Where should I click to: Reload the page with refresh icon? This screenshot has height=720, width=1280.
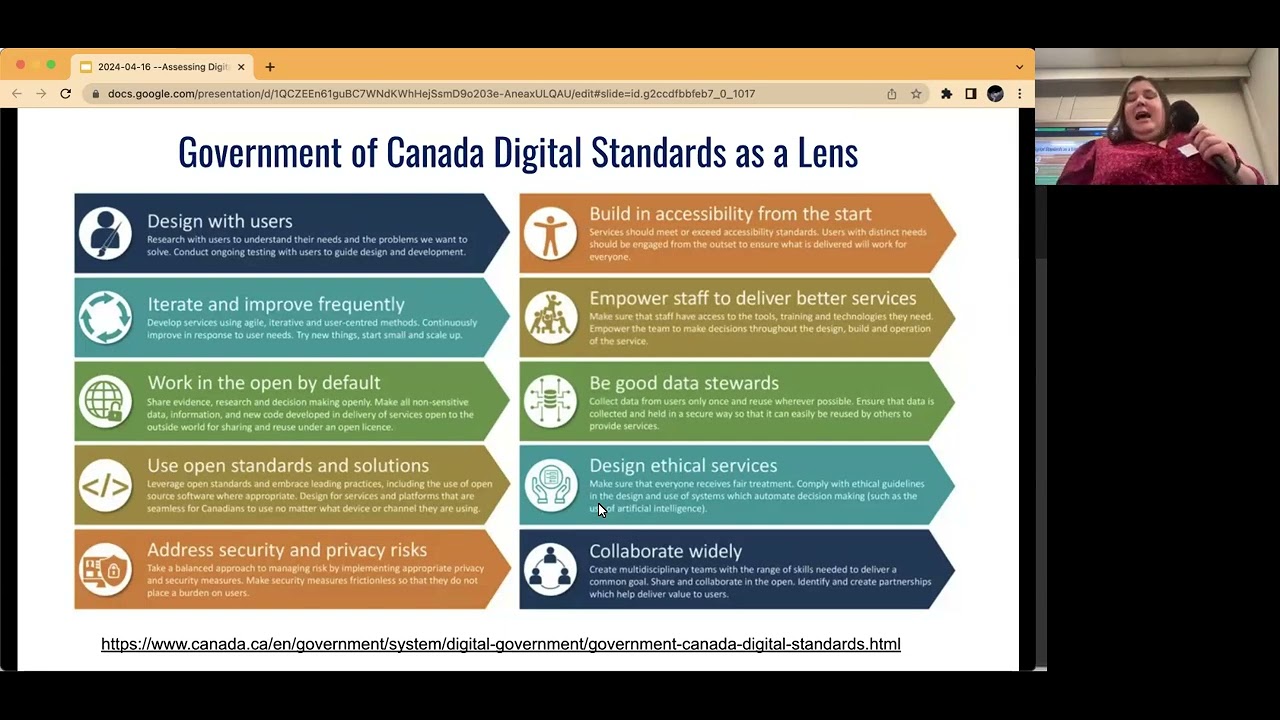[x=65, y=94]
